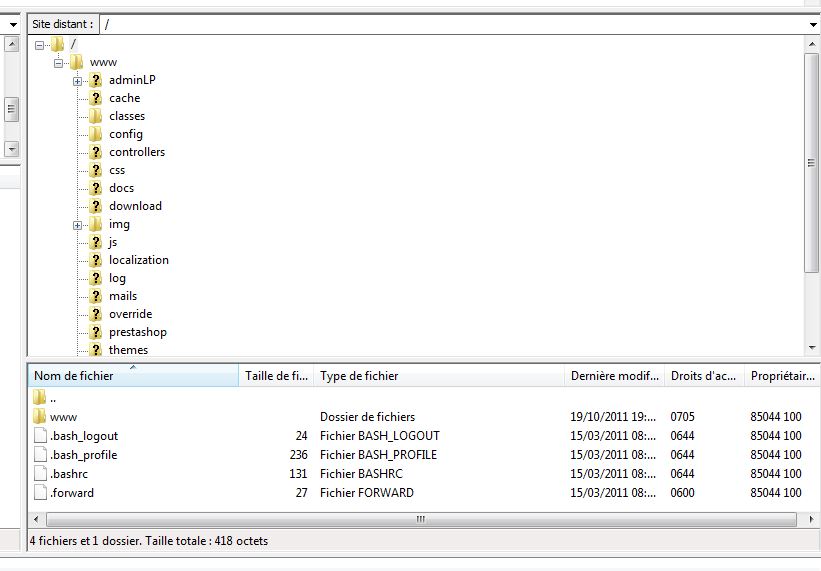Click the 0705 permissions cell

point(682,417)
